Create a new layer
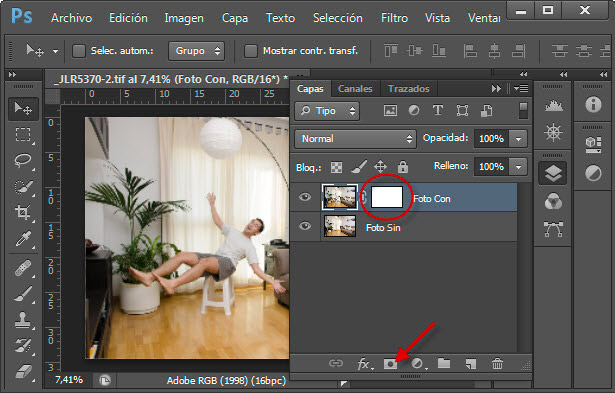 point(471,364)
